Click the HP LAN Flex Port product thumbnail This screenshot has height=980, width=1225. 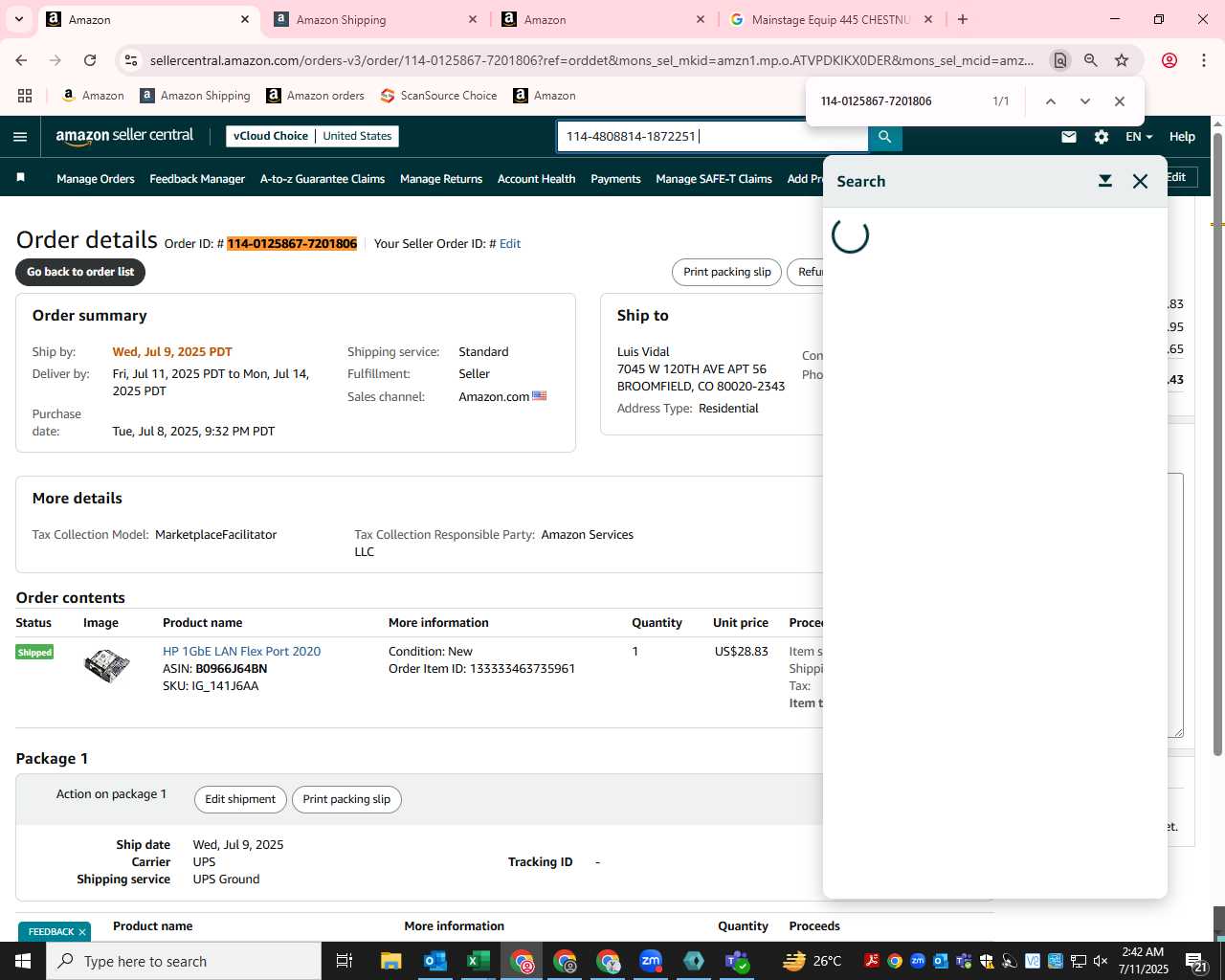[x=106, y=665]
